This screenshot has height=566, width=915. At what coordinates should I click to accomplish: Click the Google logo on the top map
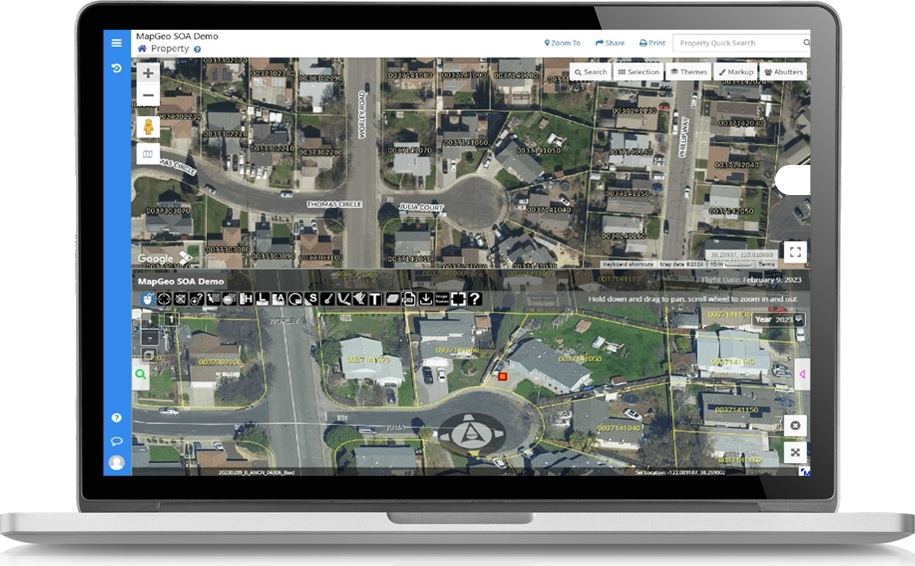tap(156, 258)
